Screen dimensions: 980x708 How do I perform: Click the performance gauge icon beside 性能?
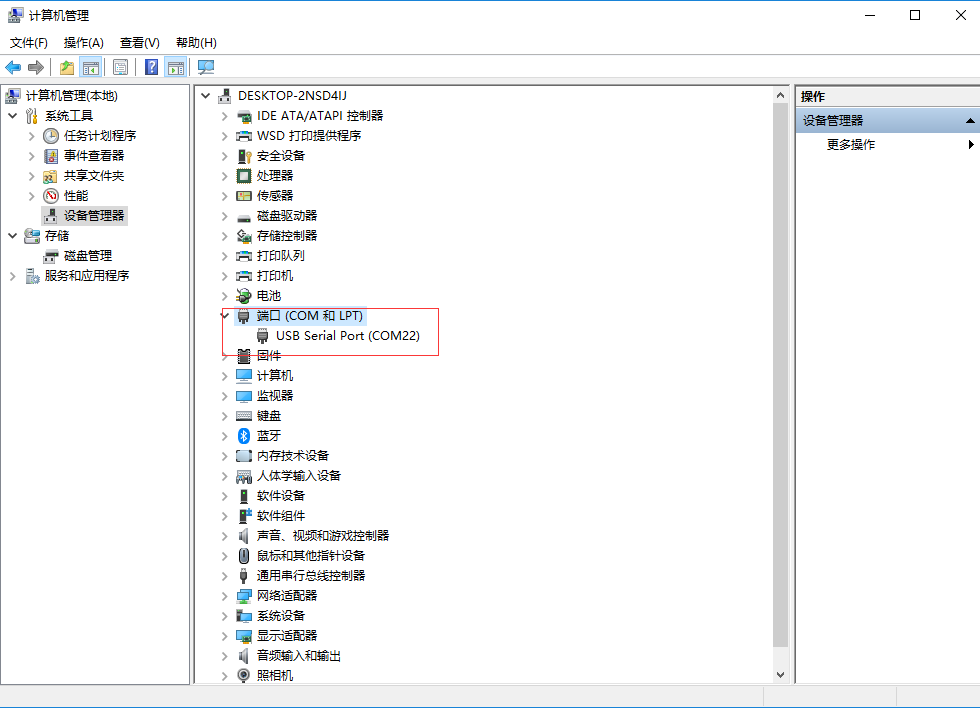(x=51, y=196)
